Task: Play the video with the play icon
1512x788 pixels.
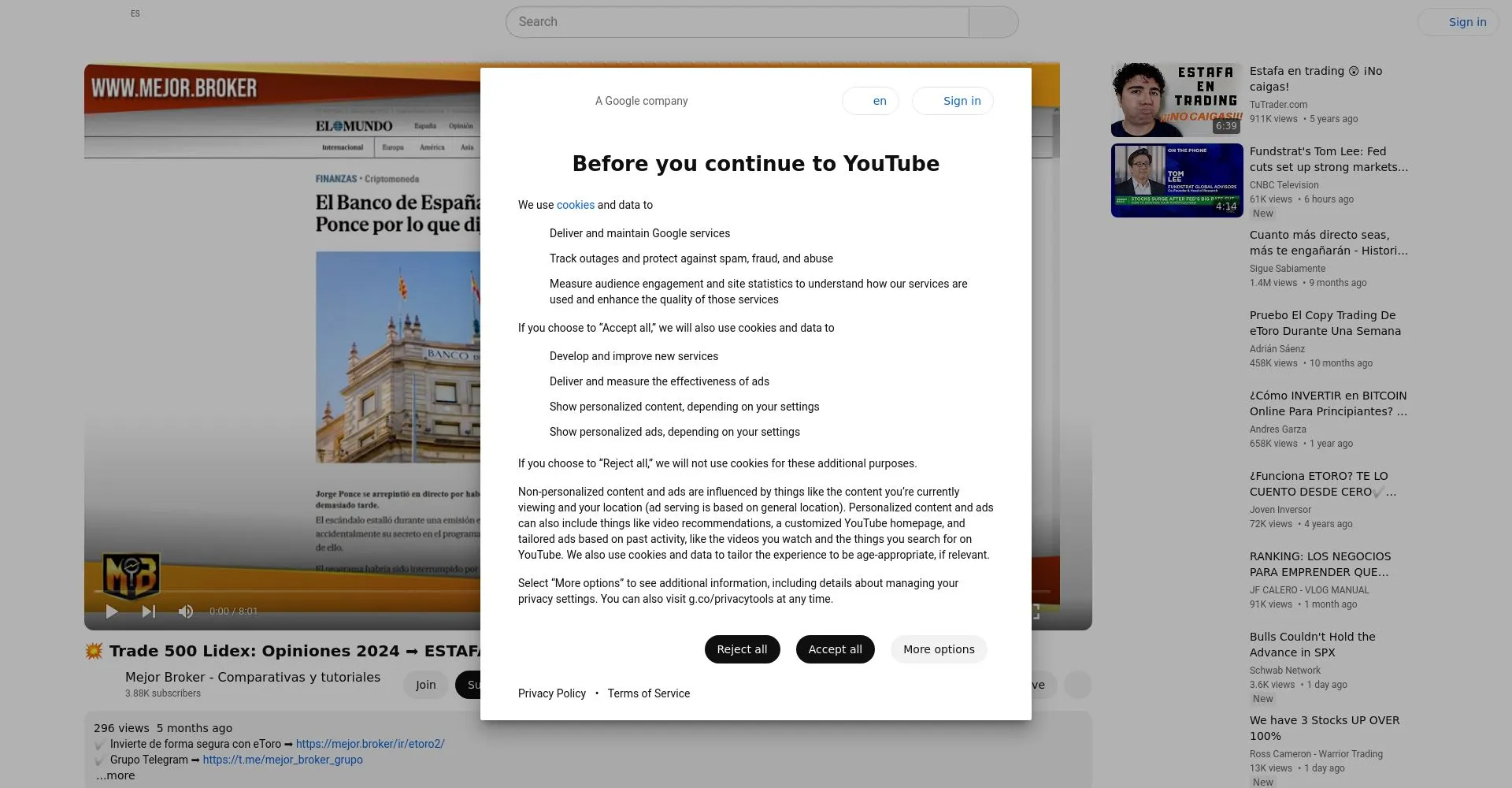Action: coord(112,611)
